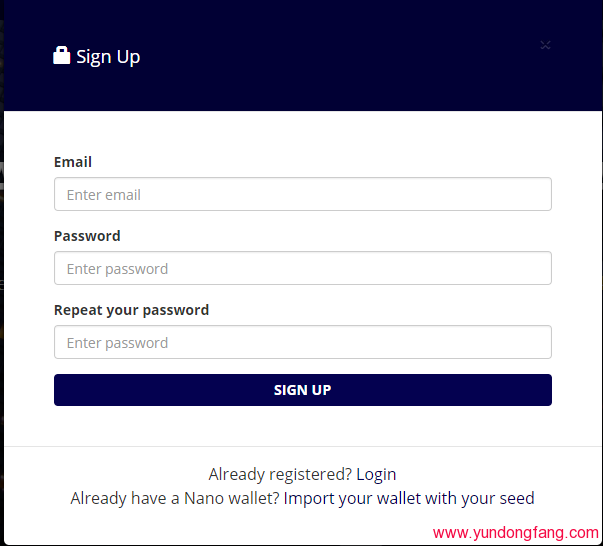Click the Password field label
The image size is (603, 546).
pyautogui.click(x=87, y=236)
